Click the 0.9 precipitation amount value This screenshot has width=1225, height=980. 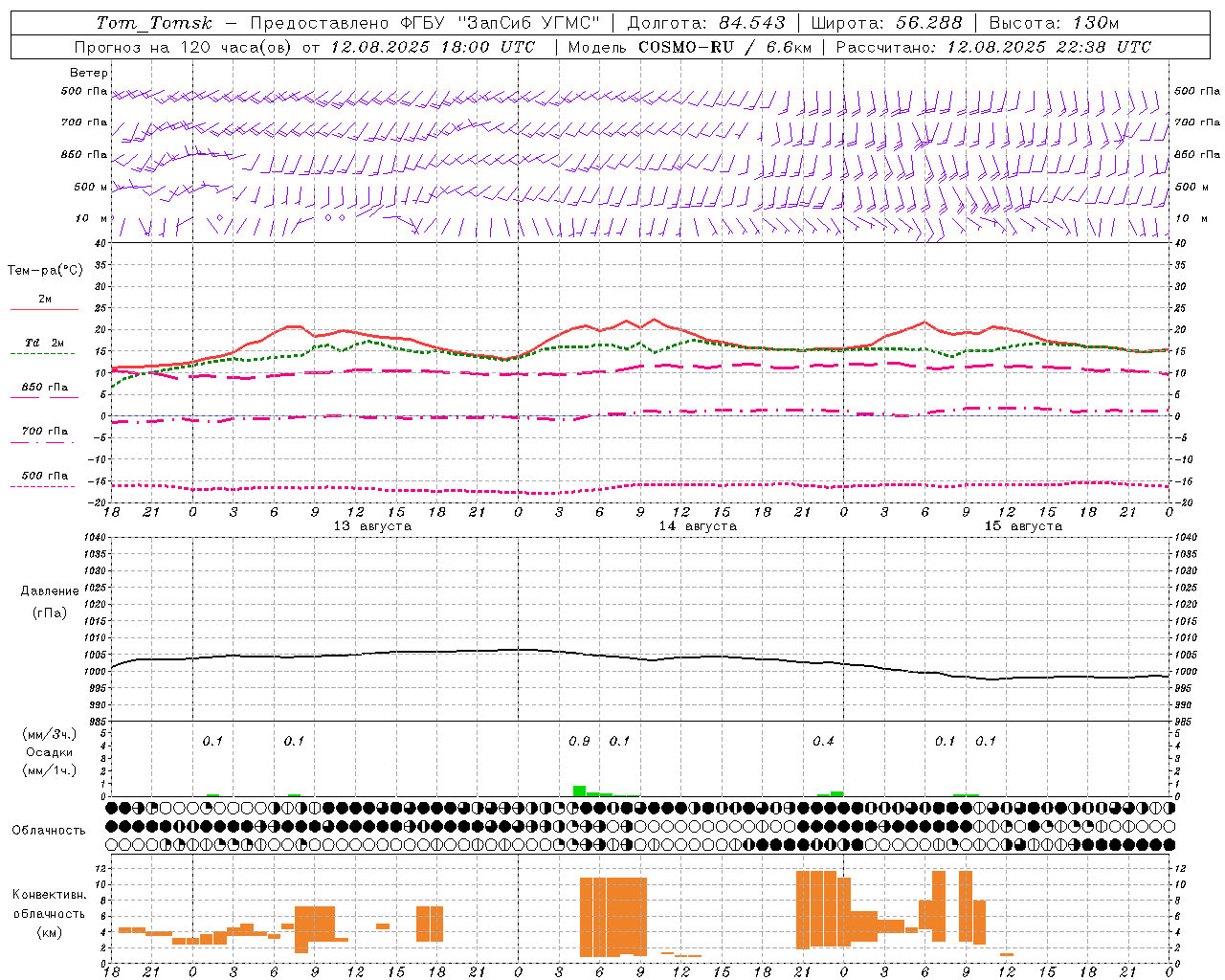(579, 742)
